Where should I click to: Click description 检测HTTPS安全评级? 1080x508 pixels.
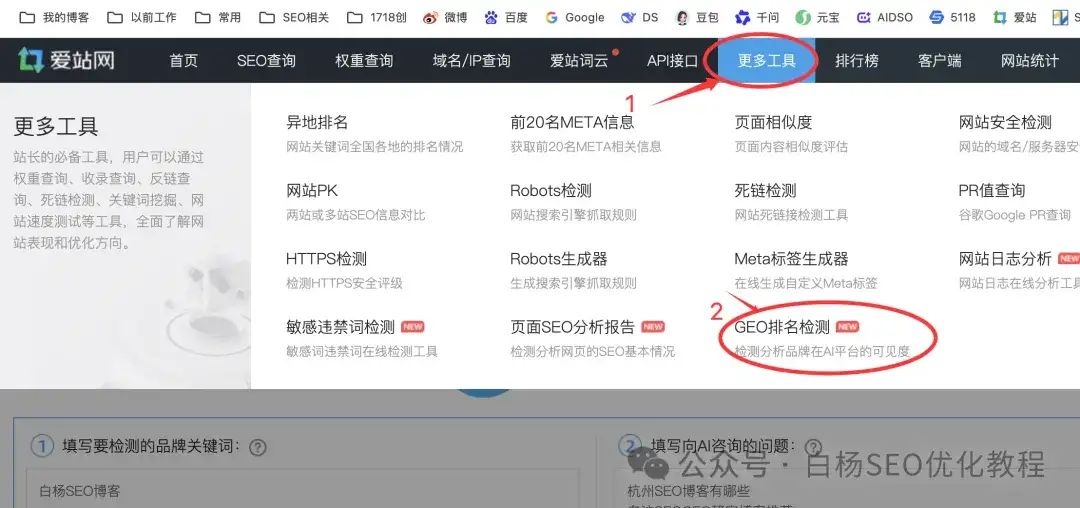[344, 283]
